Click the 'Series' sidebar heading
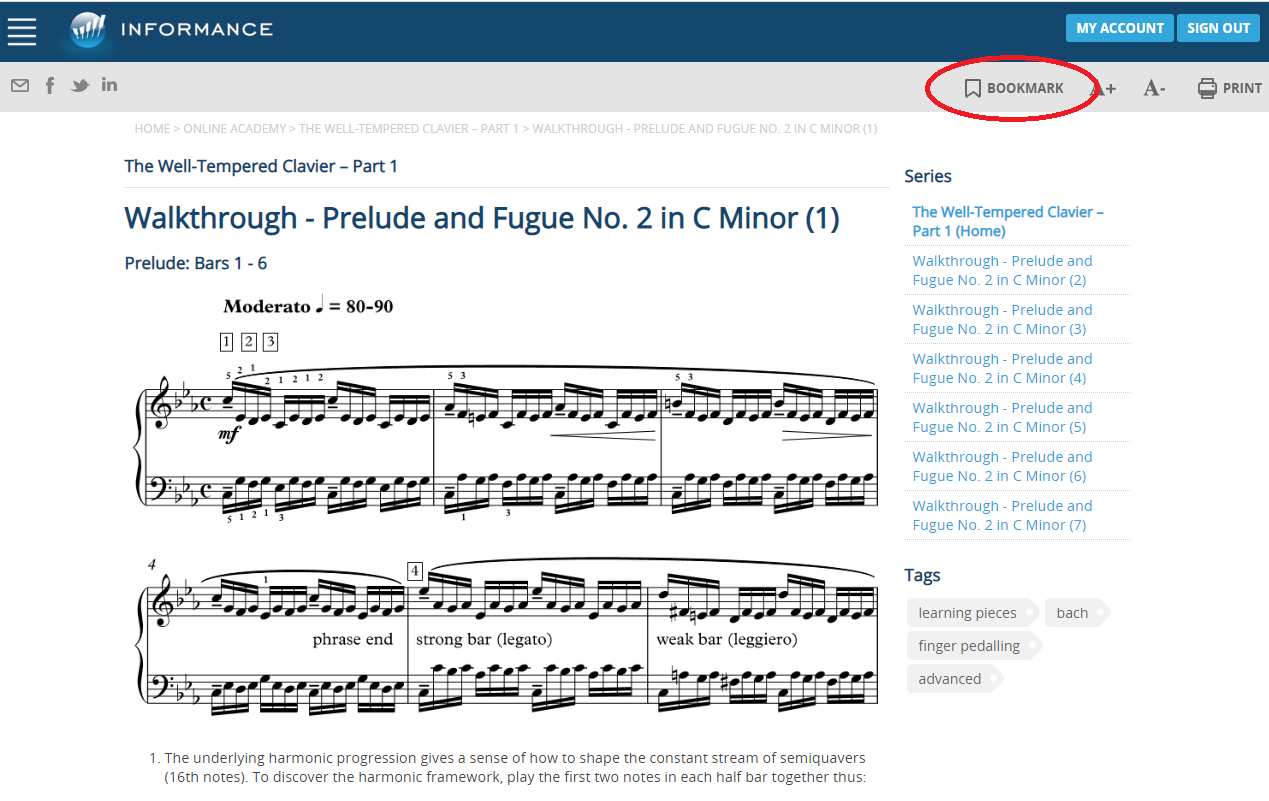The height and width of the screenshot is (801, 1269). pyautogui.click(x=928, y=176)
